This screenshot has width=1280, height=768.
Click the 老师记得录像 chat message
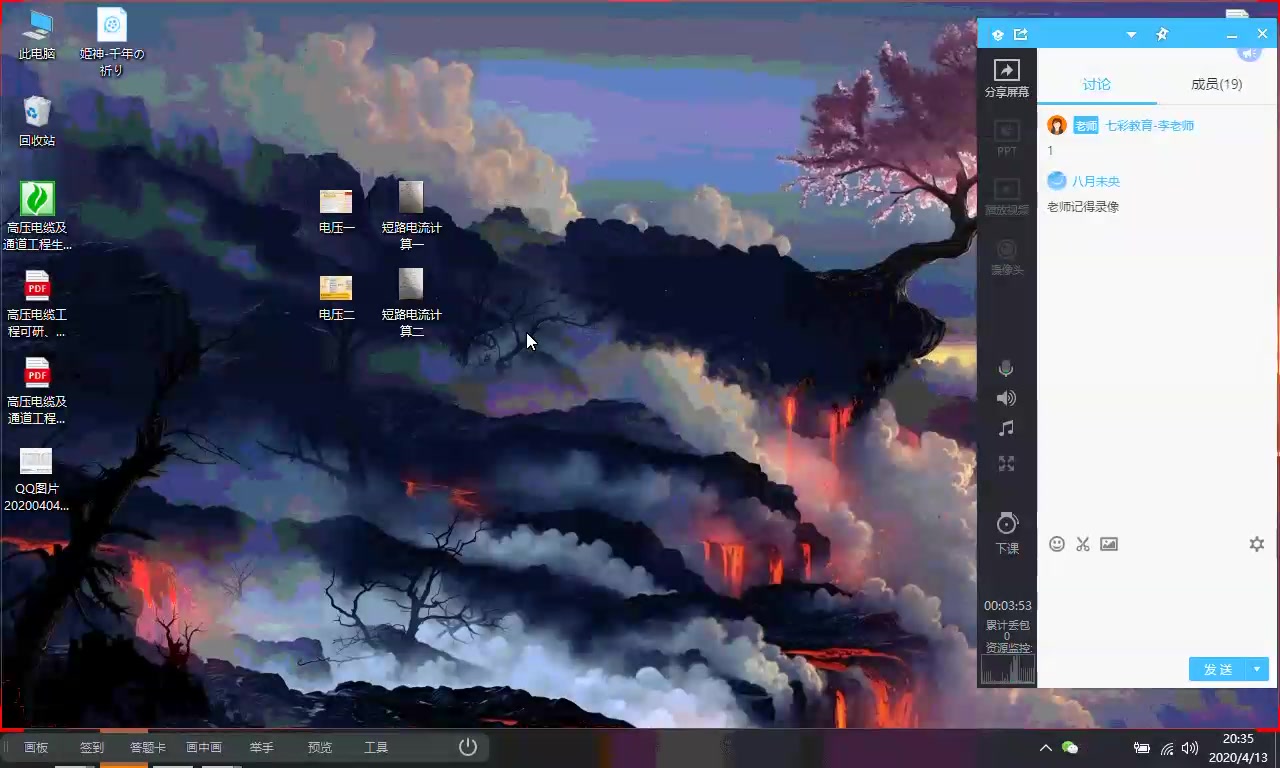[1083, 207]
